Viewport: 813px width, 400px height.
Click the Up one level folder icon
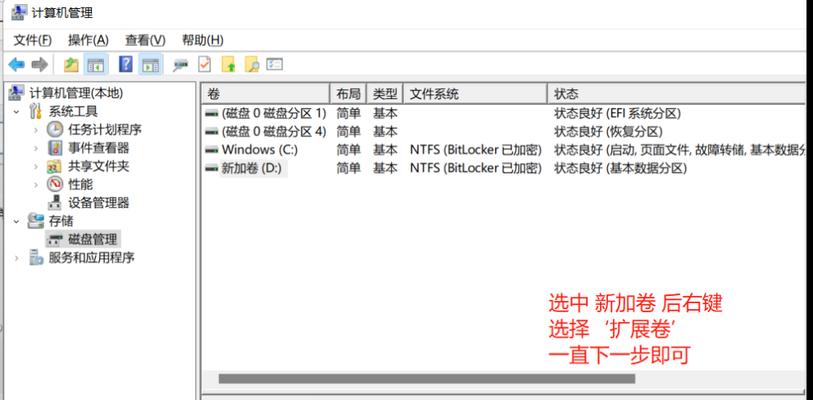coord(71,65)
